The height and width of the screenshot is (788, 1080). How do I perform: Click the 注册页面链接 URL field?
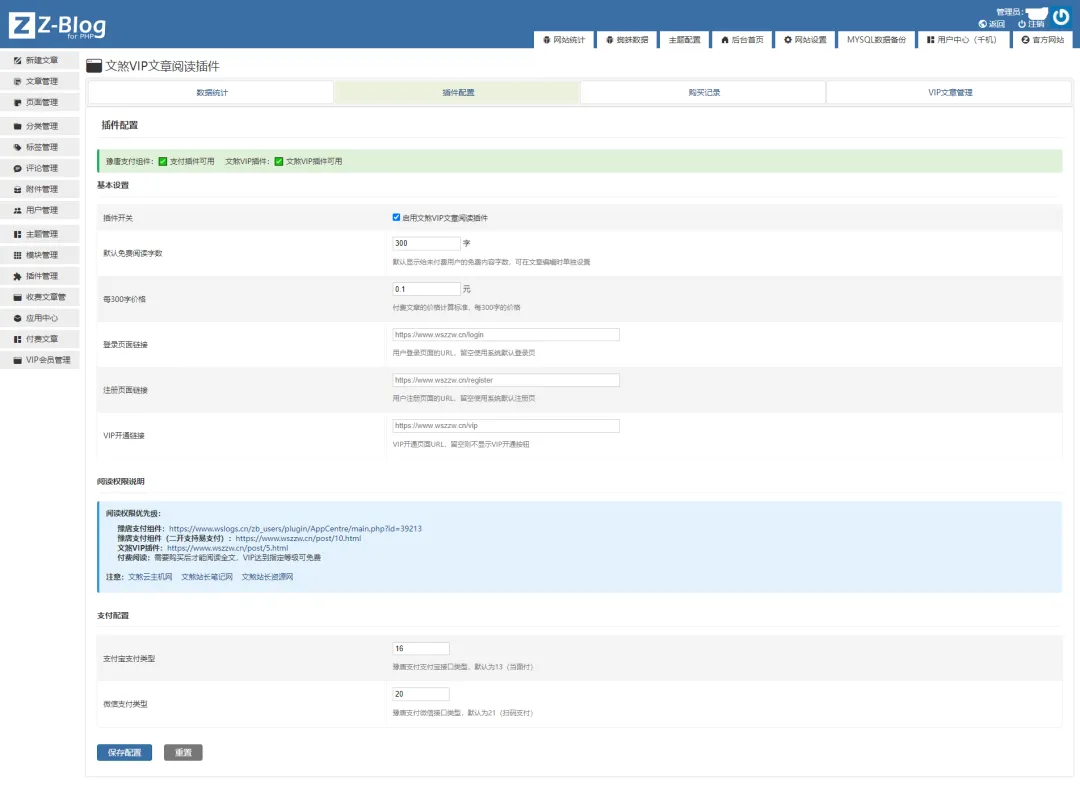[x=506, y=380]
